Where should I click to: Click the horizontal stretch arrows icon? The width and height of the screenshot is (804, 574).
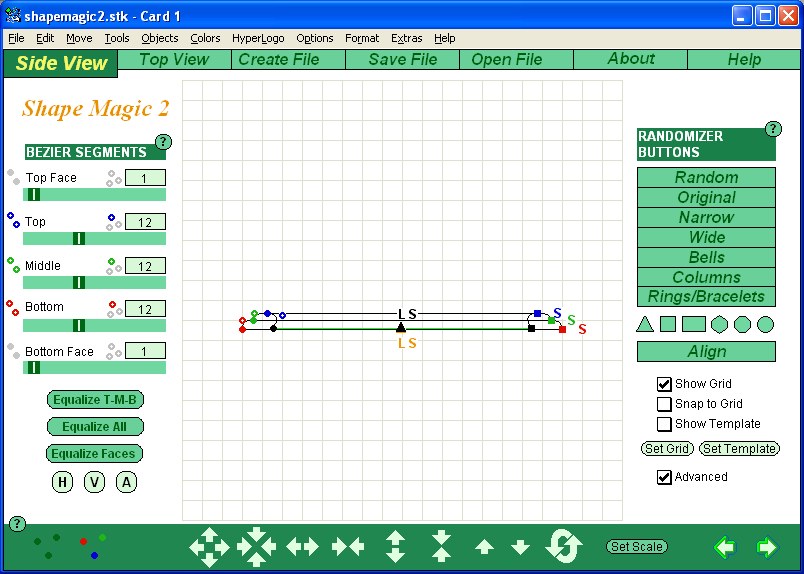[302, 547]
